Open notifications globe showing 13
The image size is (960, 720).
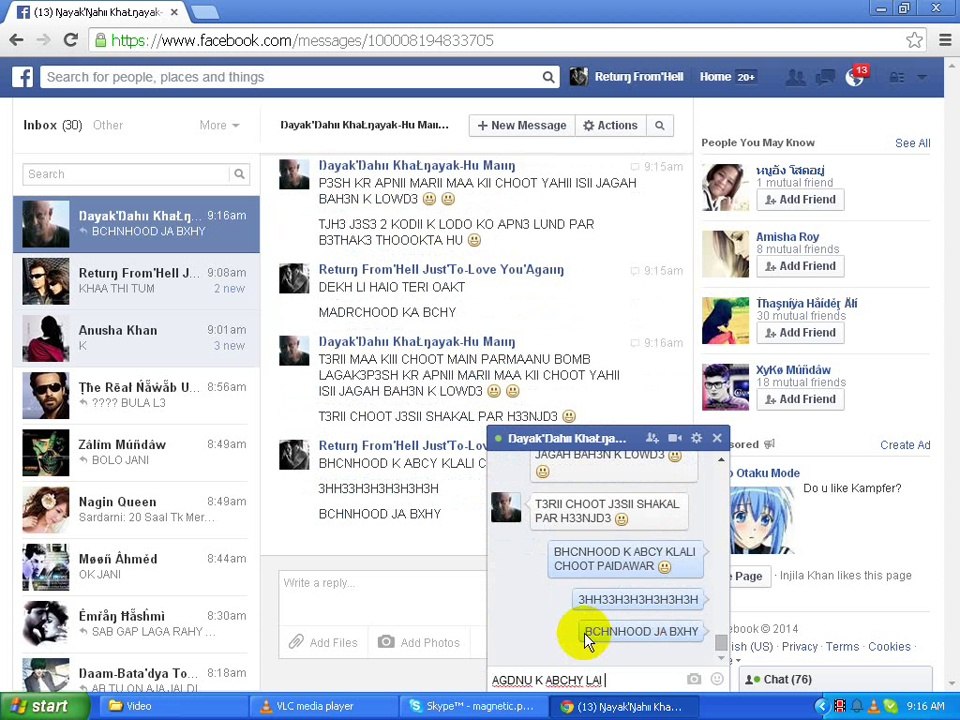tap(855, 77)
